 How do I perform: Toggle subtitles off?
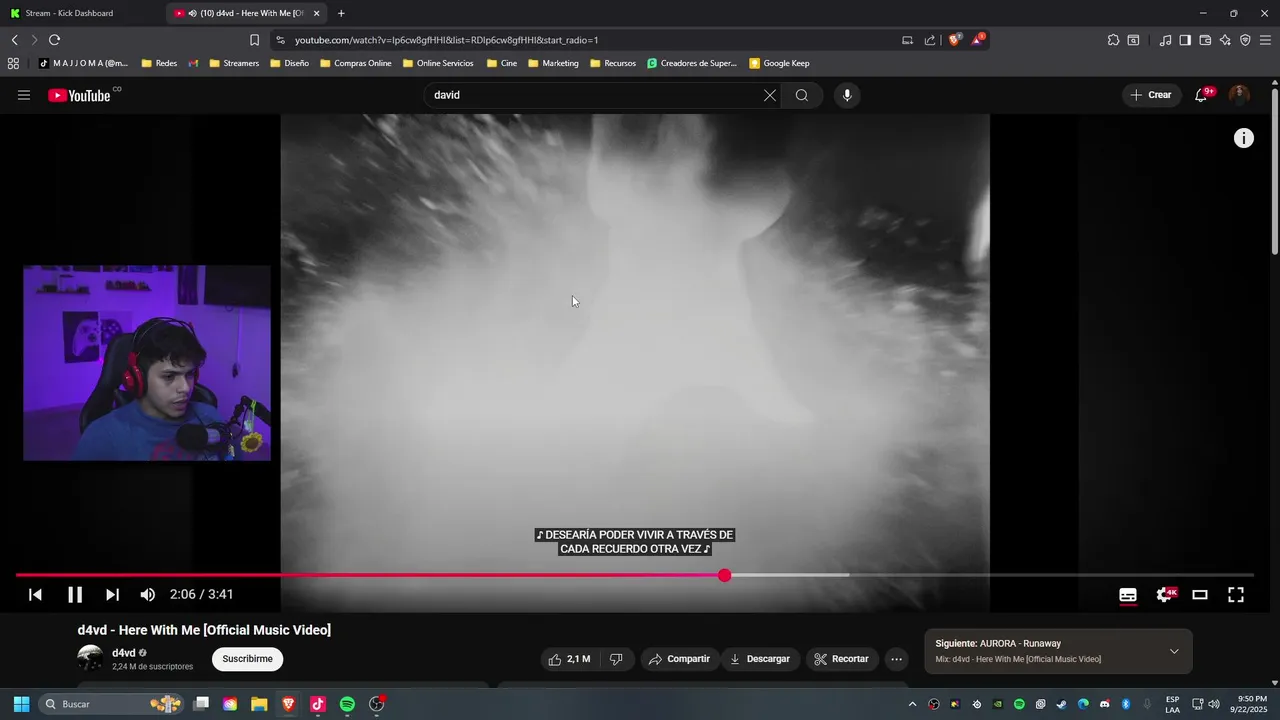tap(1128, 594)
